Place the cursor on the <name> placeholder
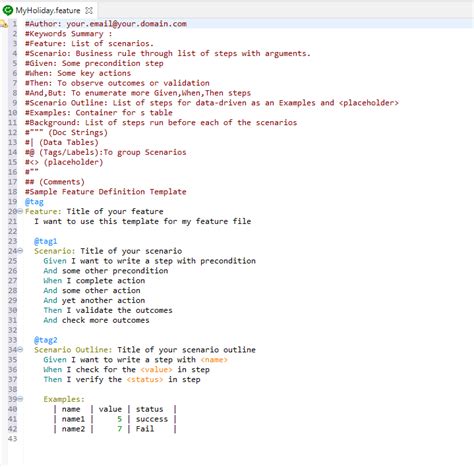The width and height of the screenshot is (474, 467). coord(214,360)
